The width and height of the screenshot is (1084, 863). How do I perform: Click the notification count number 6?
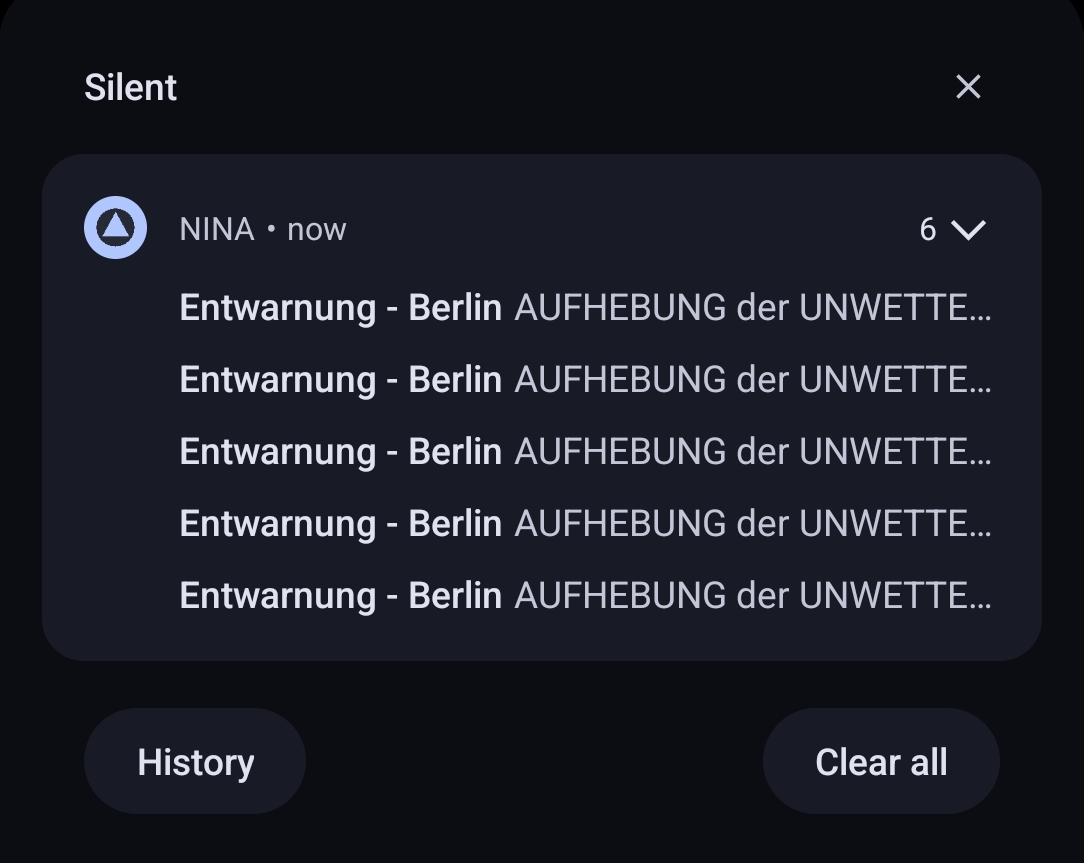point(928,230)
